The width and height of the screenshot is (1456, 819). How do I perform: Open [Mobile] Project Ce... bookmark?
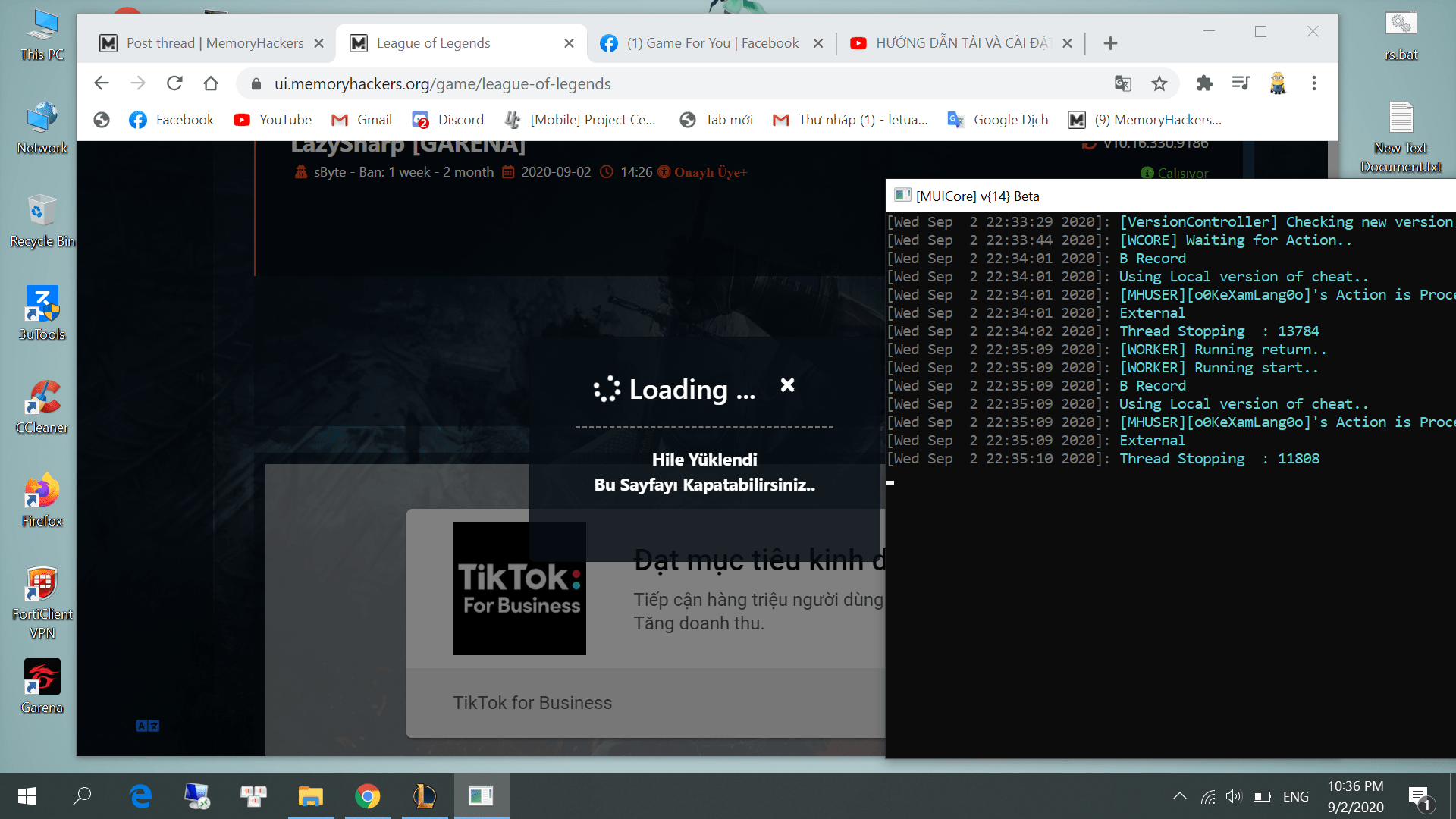(x=580, y=120)
